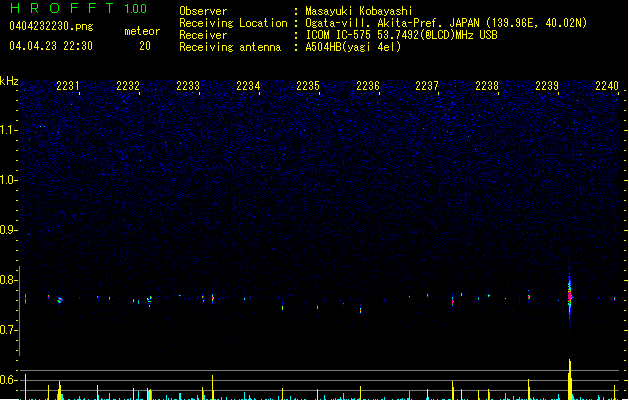Click the 'Receiving Location' label
Viewport: 629px width, 400px height.
pos(233,23)
